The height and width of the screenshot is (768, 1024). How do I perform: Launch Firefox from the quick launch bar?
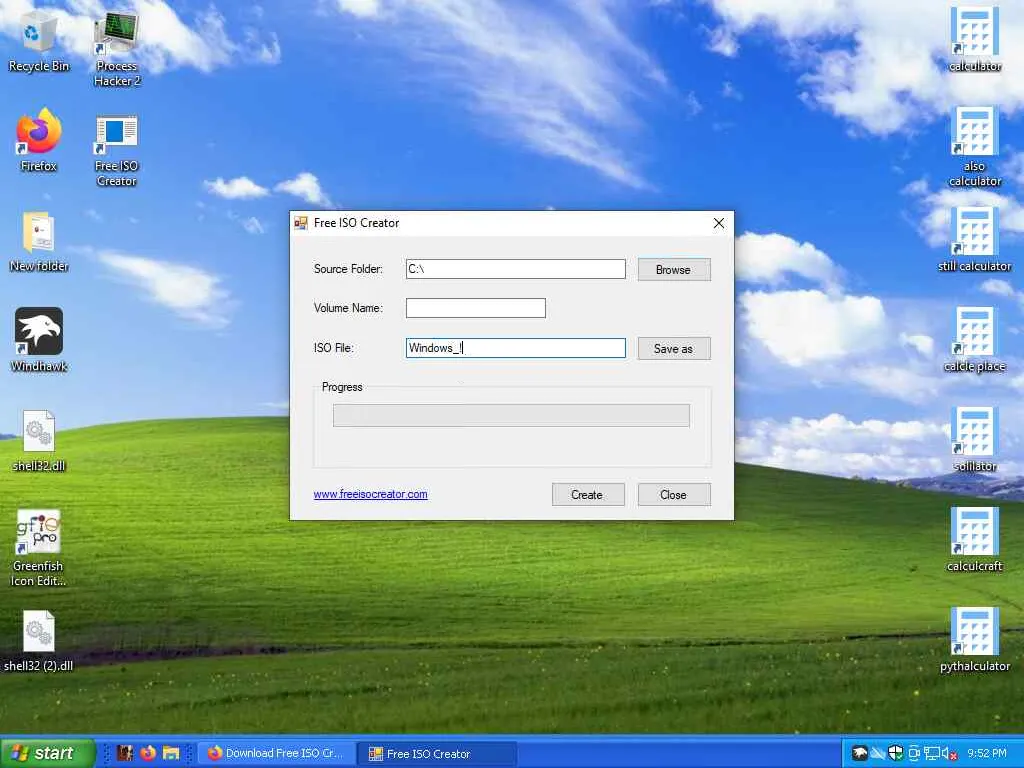pyautogui.click(x=148, y=753)
